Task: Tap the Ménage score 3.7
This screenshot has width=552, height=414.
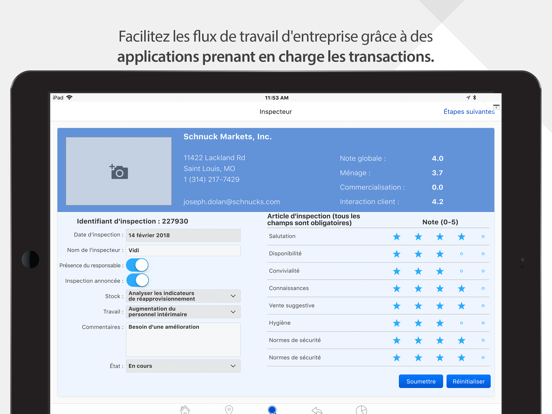Action: coord(438,173)
